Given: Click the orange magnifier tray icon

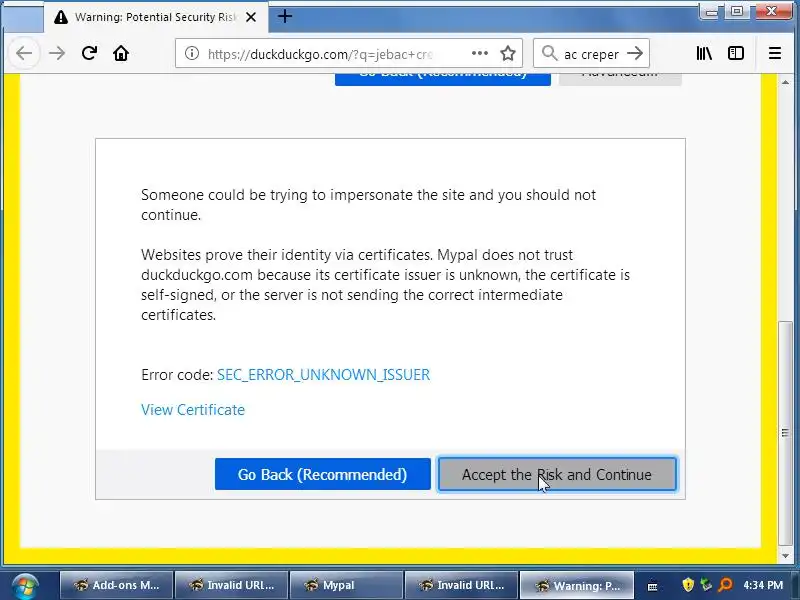Looking at the screenshot, I should pos(724,585).
